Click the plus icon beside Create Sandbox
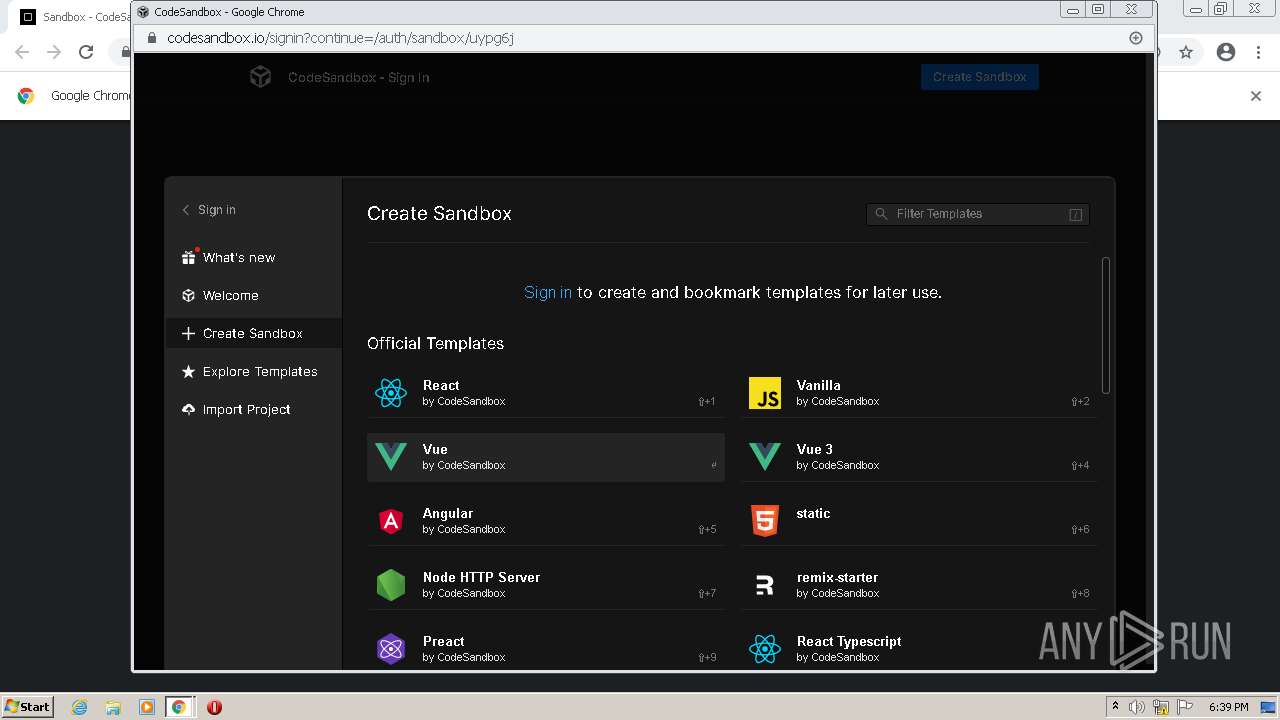This screenshot has height=720, width=1280. (188, 333)
